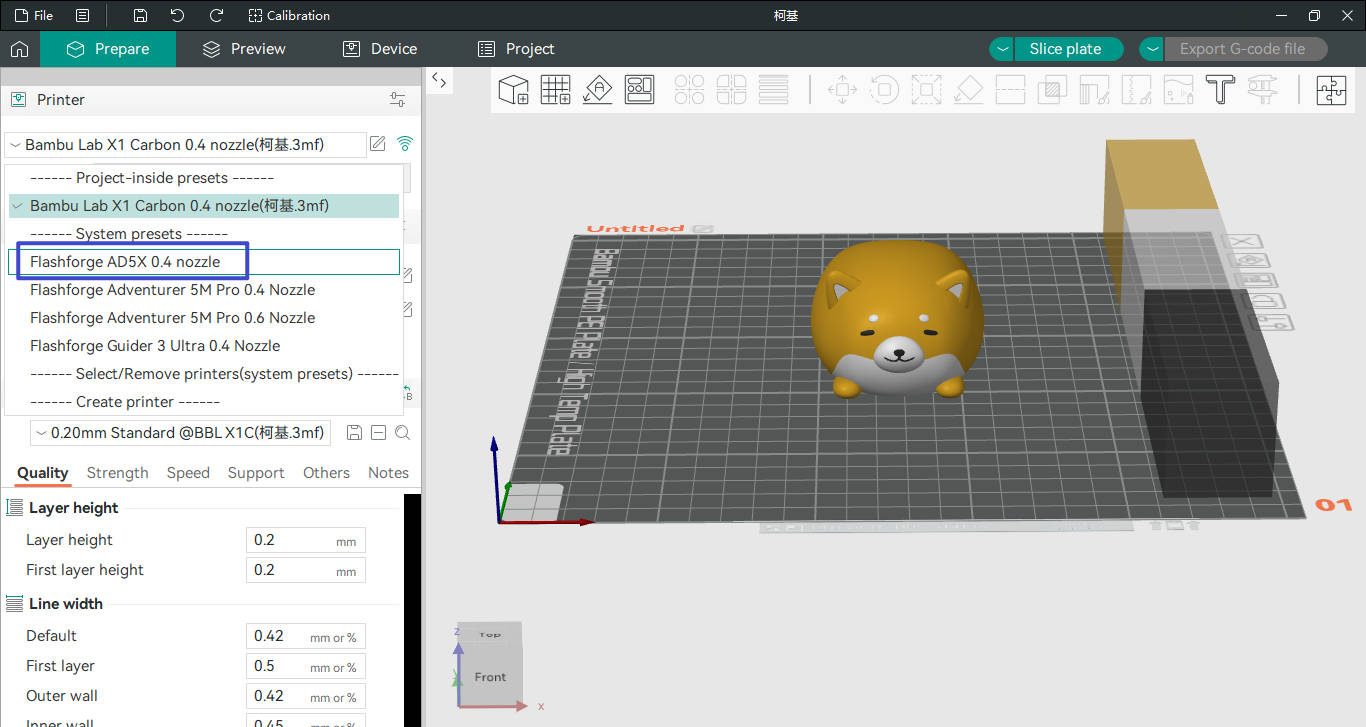Click the Home icon
Viewport: 1366px width, 727px height.
point(19,49)
